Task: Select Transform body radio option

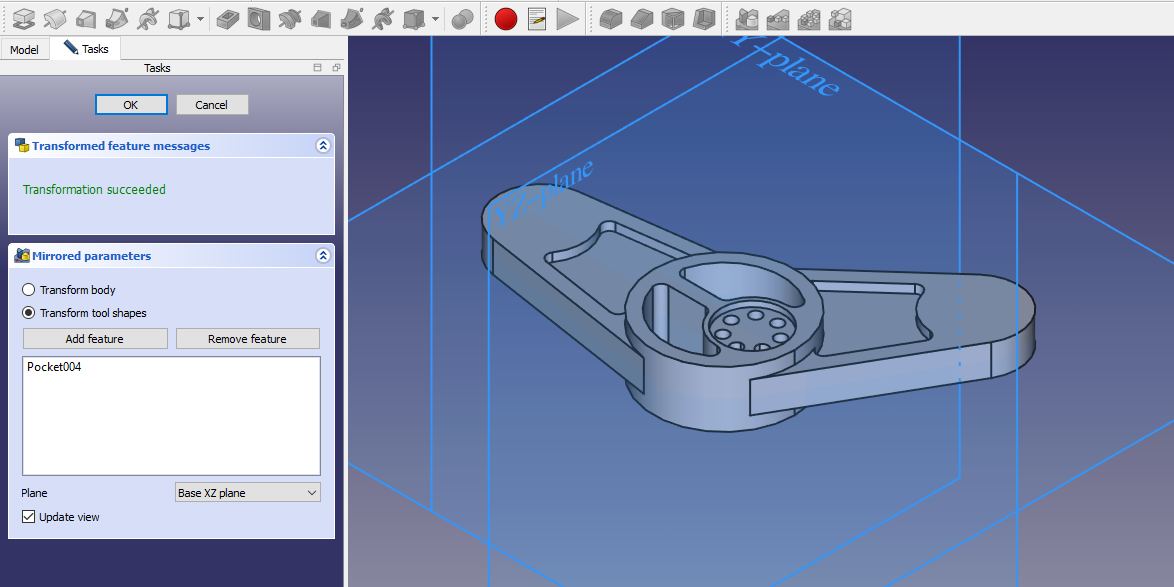Action: [29, 290]
